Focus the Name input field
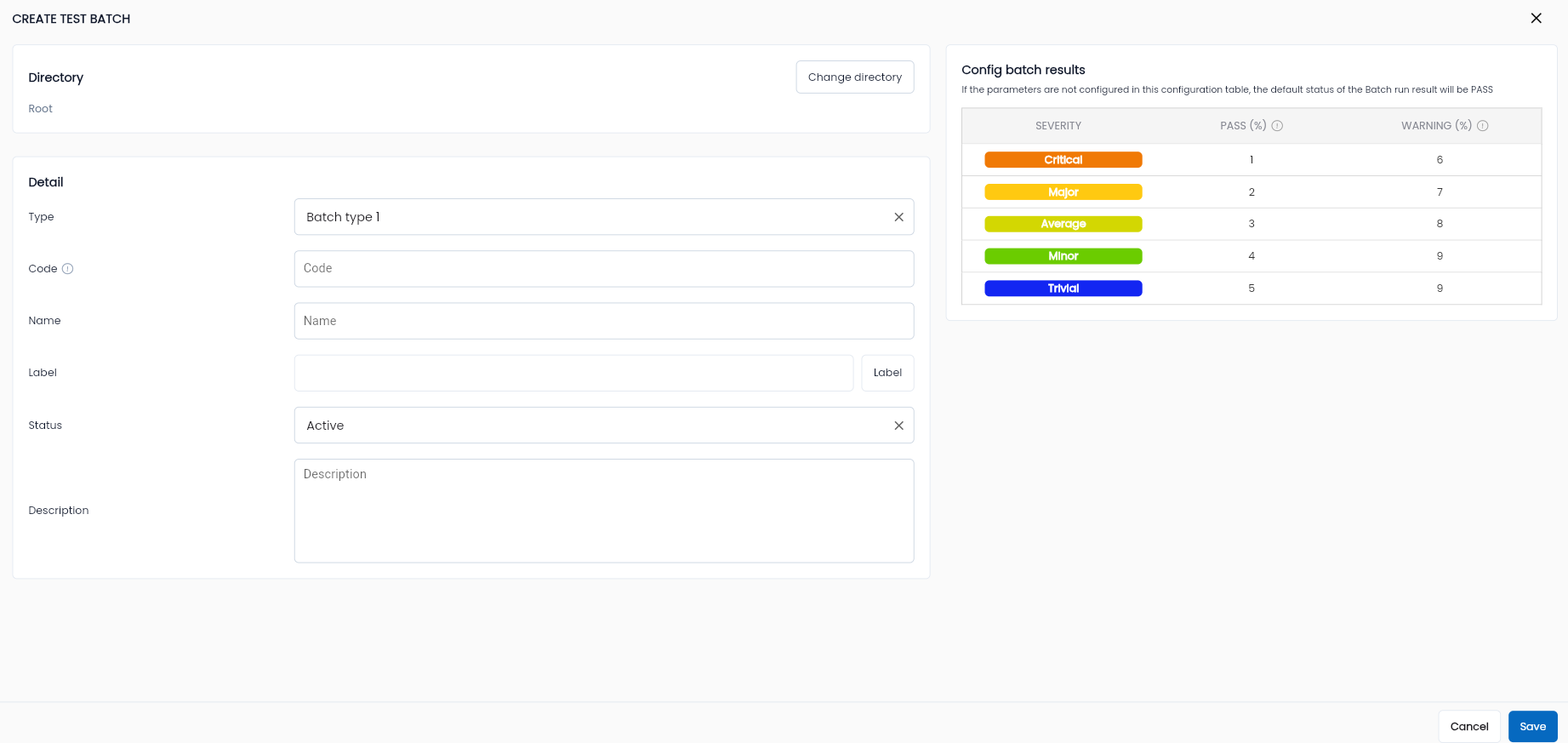1568x743 pixels. pos(604,321)
